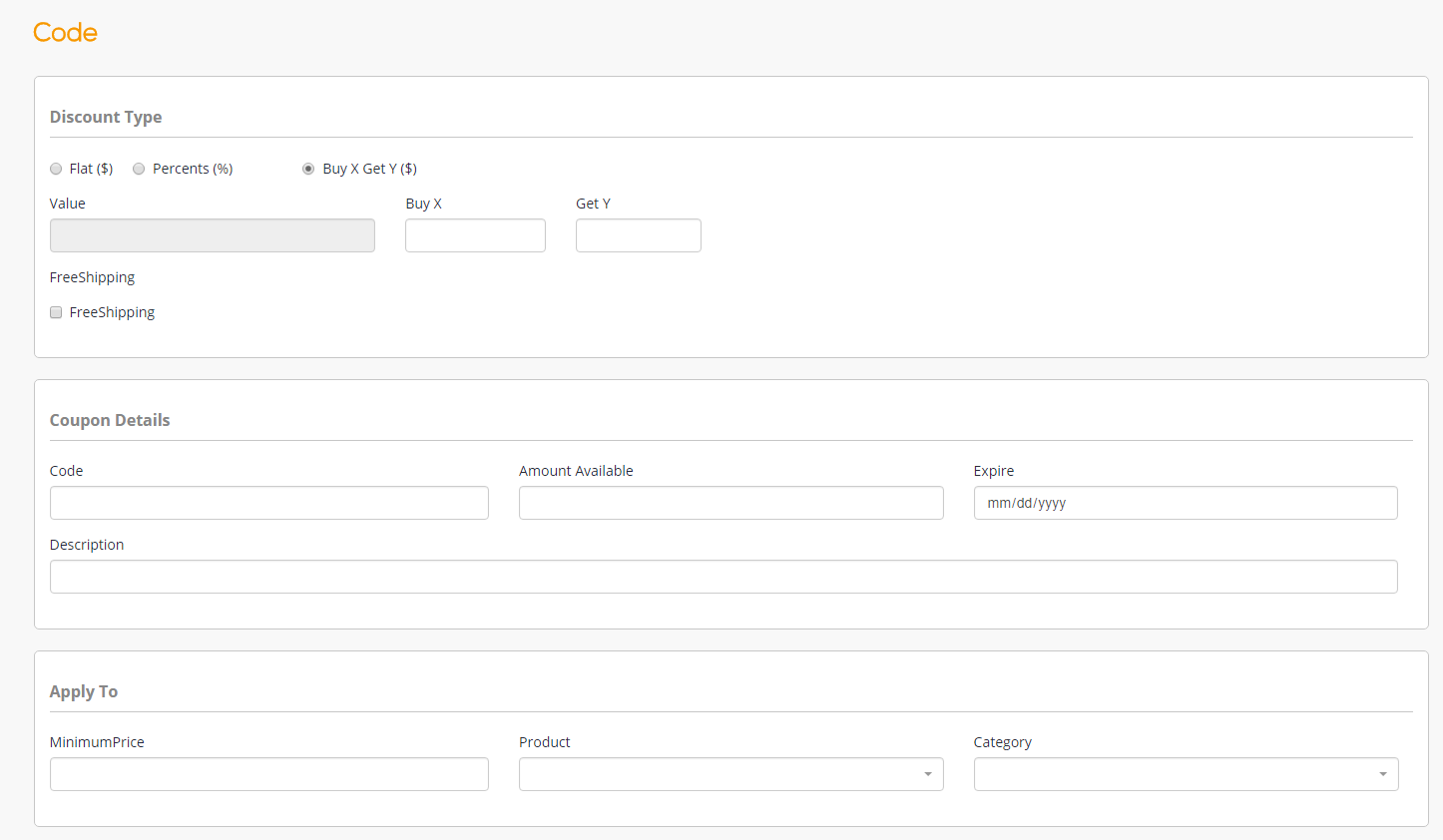Viewport: 1443px width, 840px height.
Task: Click the Expire field label
Action: 994,471
